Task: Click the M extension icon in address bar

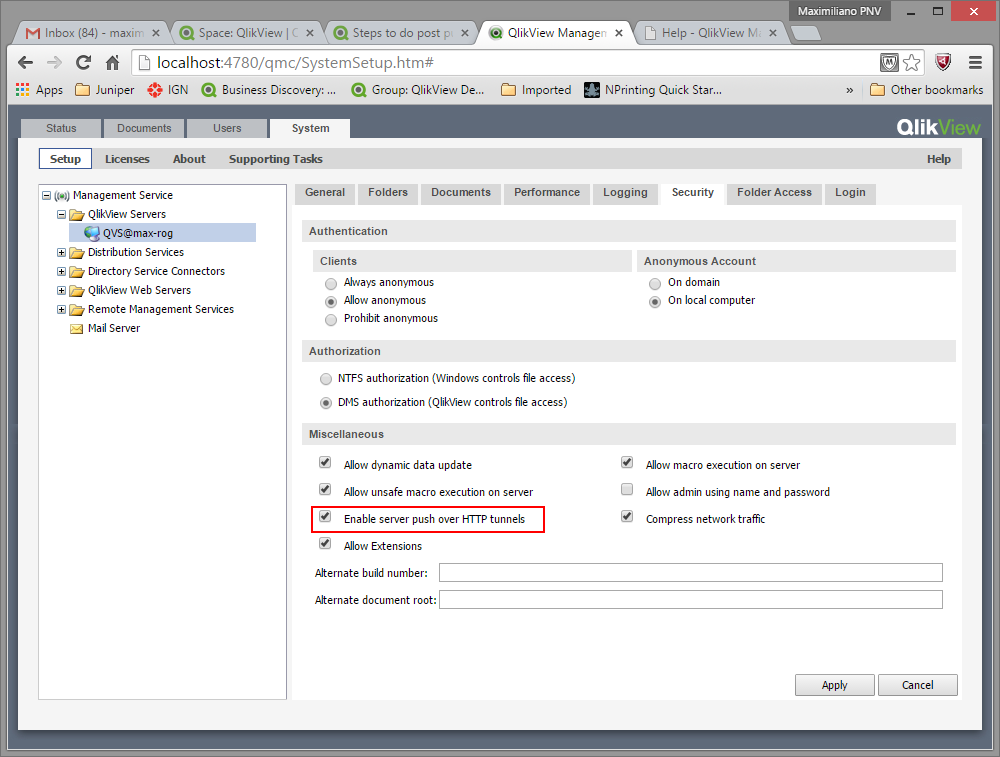Action: coord(889,62)
